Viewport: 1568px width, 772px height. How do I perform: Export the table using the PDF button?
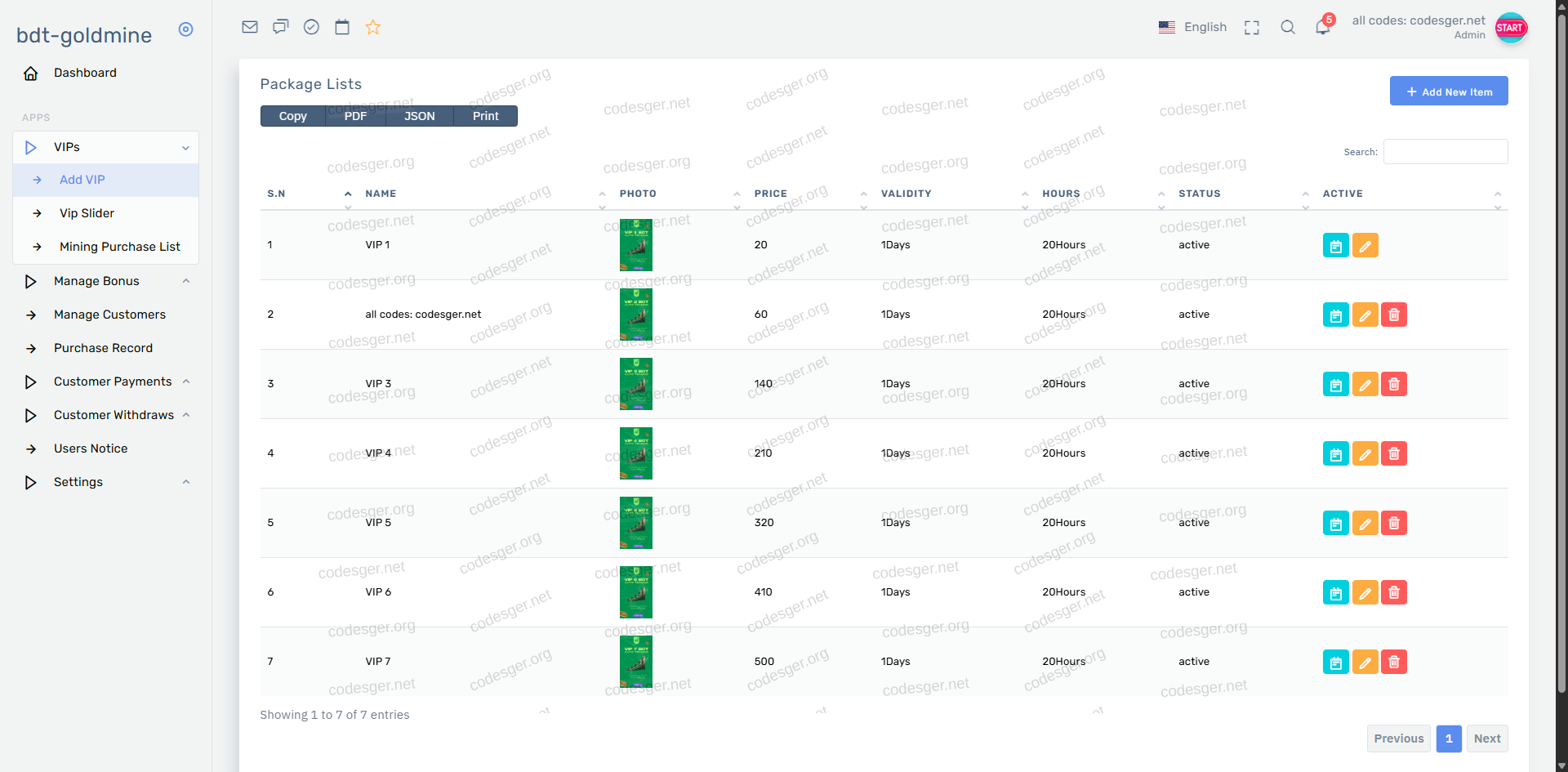(x=355, y=116)
